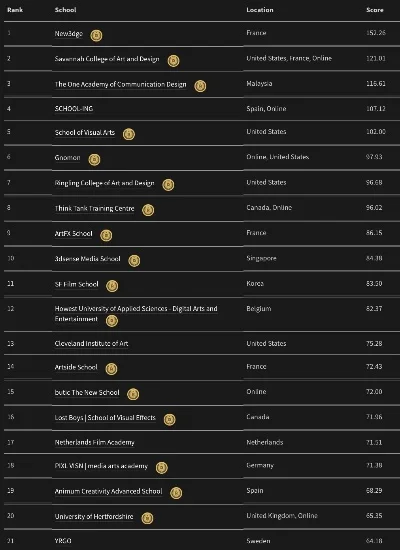Open the Cleveland Institute of Art link
Image resolution: width=400 pixels, height=550 pixels.
[91, 343]
